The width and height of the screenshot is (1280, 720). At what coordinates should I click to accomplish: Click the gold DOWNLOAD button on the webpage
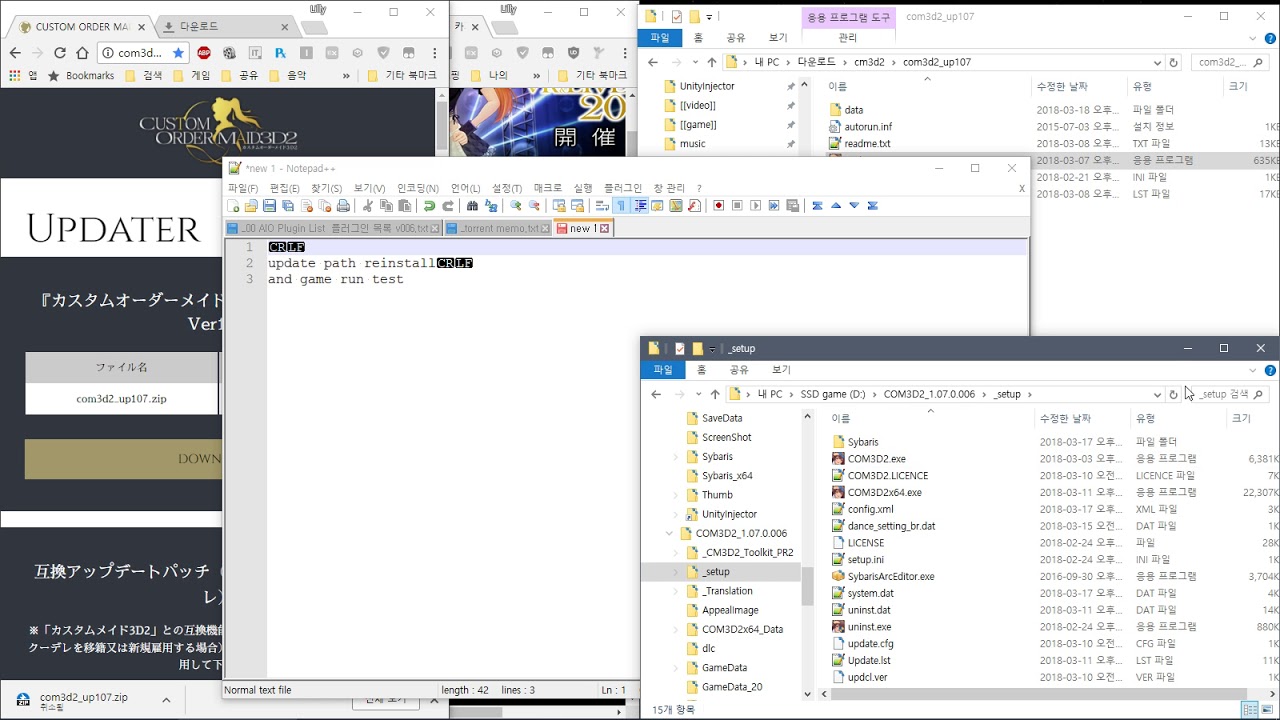123,459
